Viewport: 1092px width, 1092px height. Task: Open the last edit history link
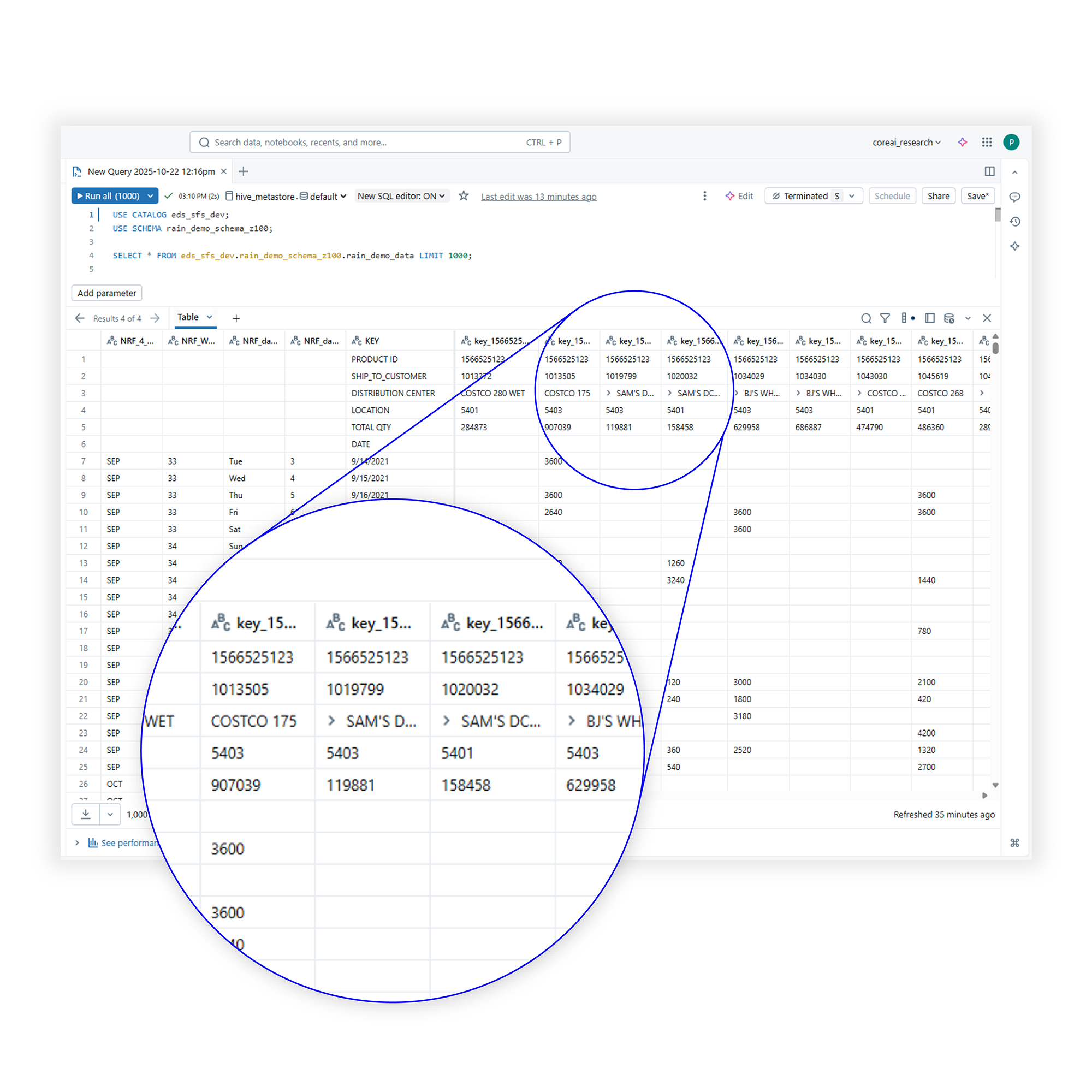pos(538,197)
